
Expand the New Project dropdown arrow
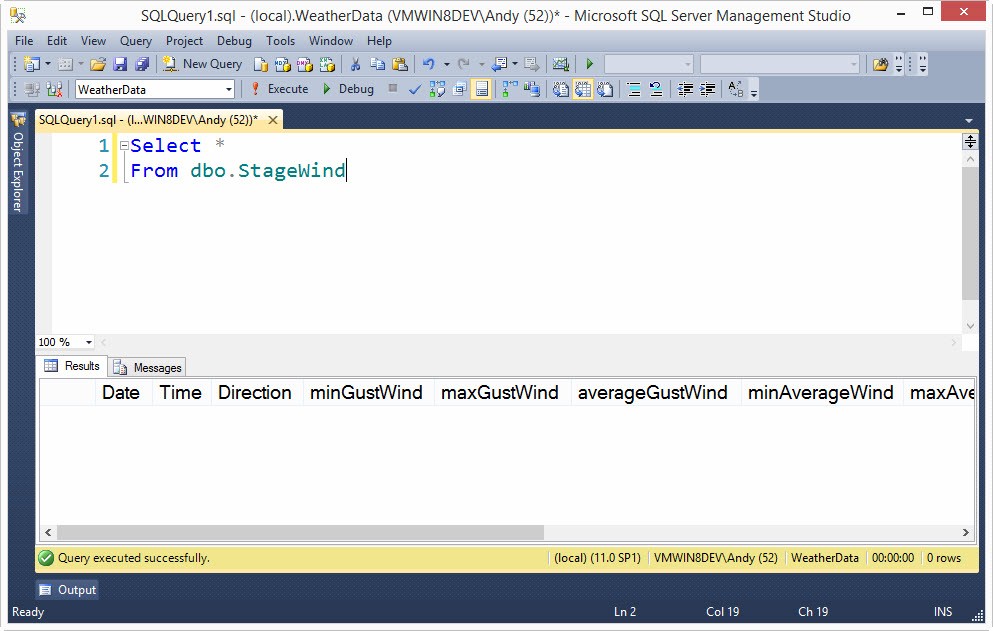pyautogui.click(x=47, y=64)
